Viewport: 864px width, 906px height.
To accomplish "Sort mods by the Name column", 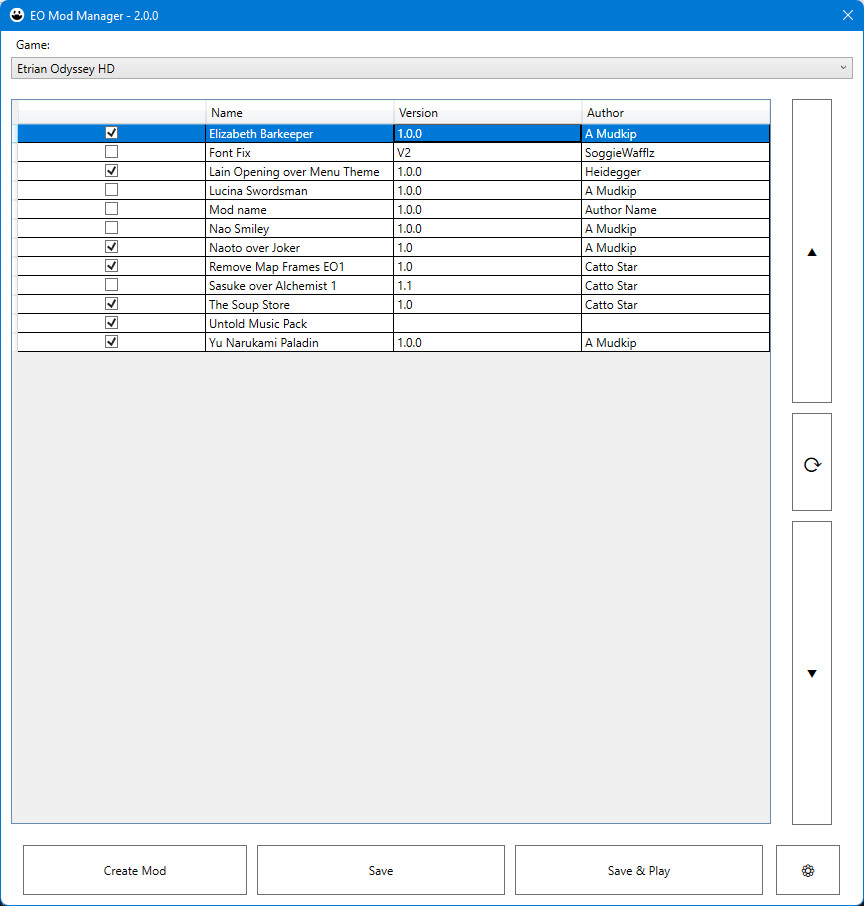I will coord(299,112).
